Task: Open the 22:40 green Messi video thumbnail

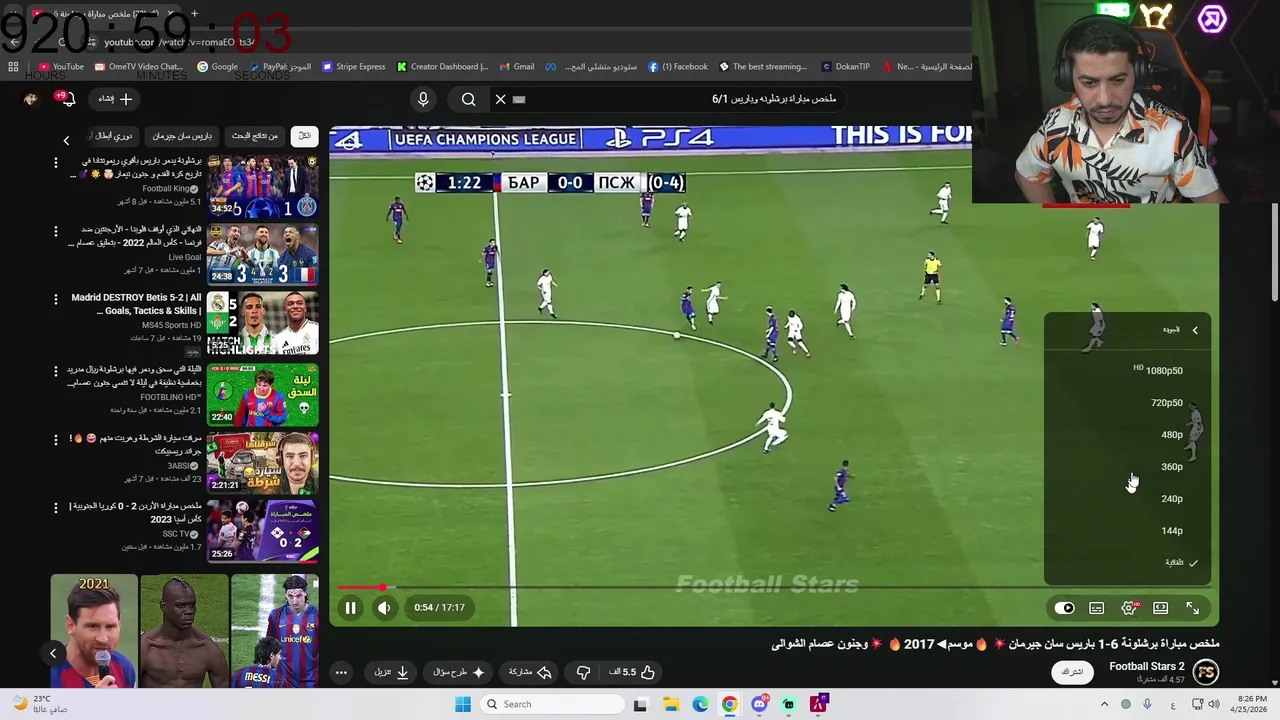Action: (263, 394)
